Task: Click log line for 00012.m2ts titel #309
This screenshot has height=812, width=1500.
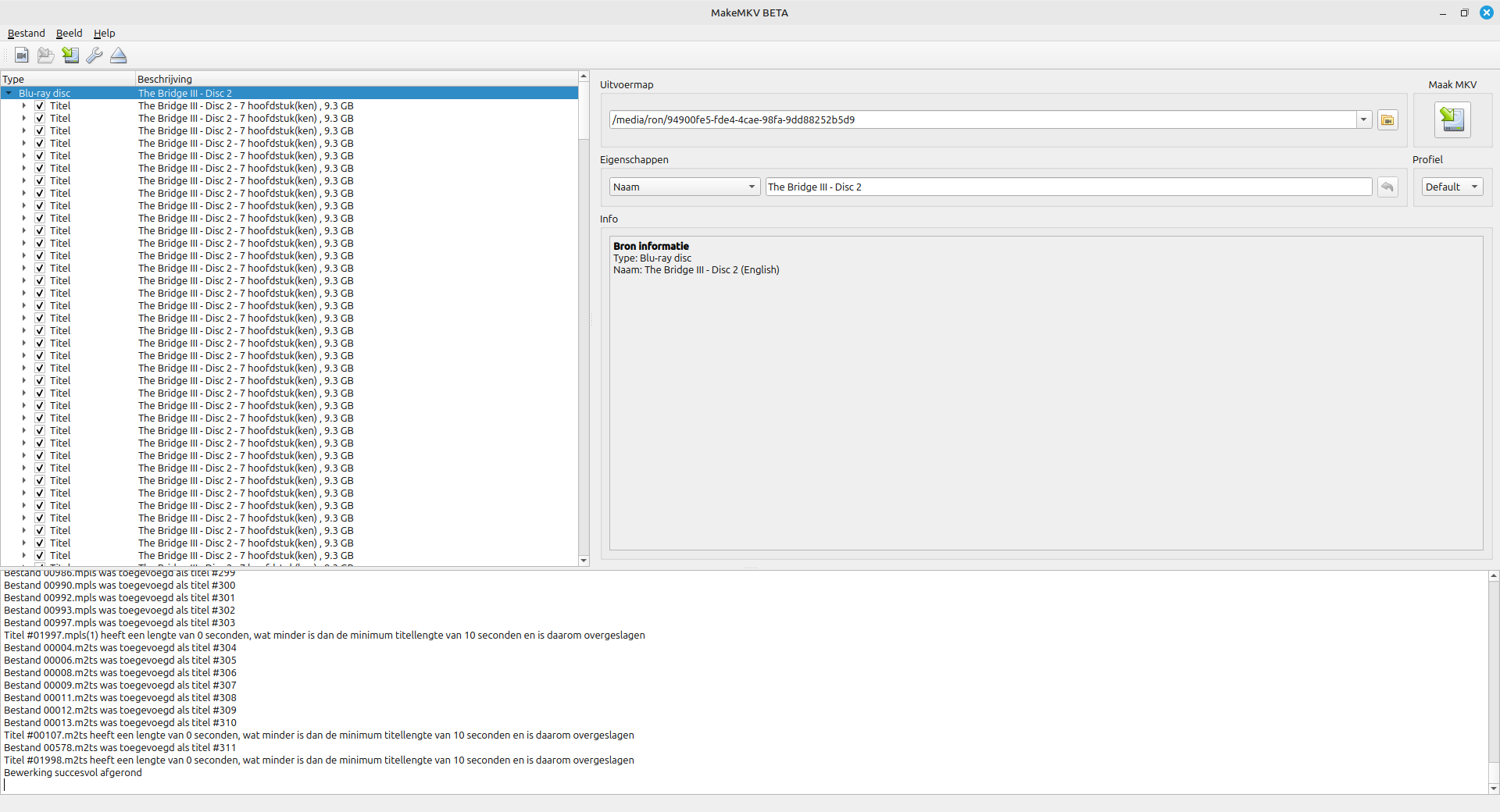Action: coord(120,710)
